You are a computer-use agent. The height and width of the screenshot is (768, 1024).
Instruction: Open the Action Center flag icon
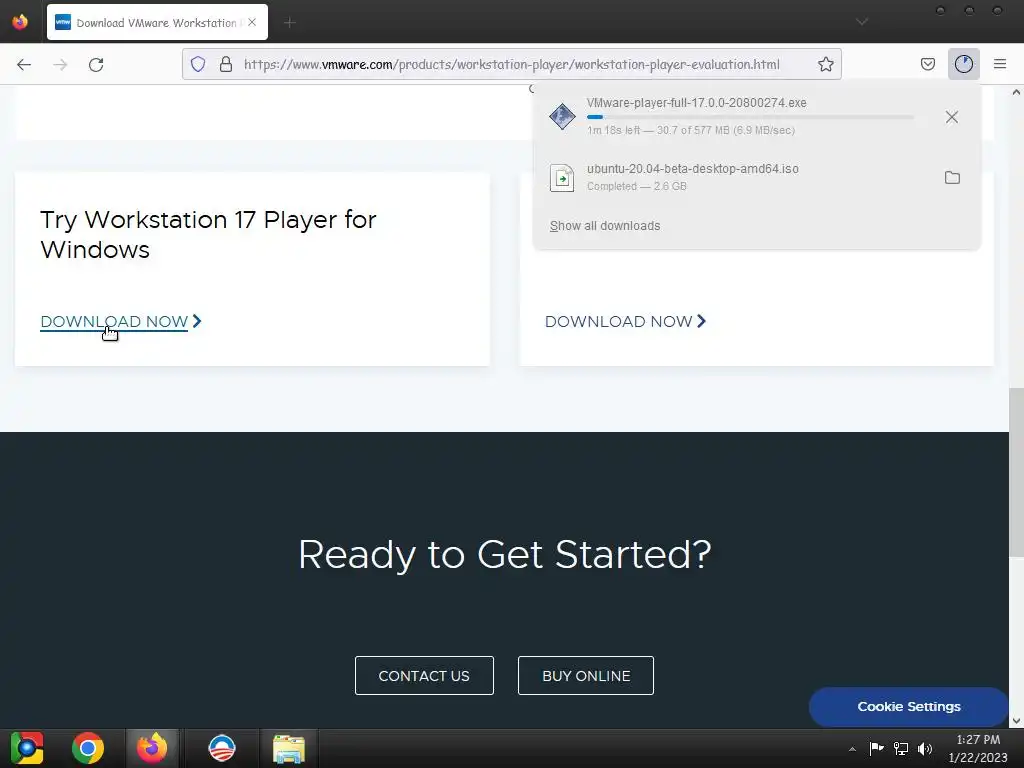876,748
